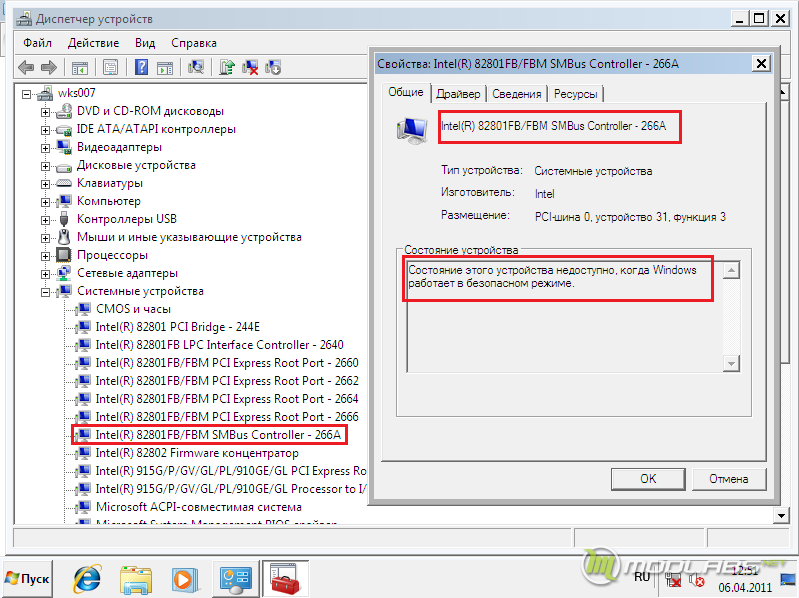The width and height of the screenshot is (799, 598).
Task: Switch to the Сведения tab
Action: [x=517, y=94]
